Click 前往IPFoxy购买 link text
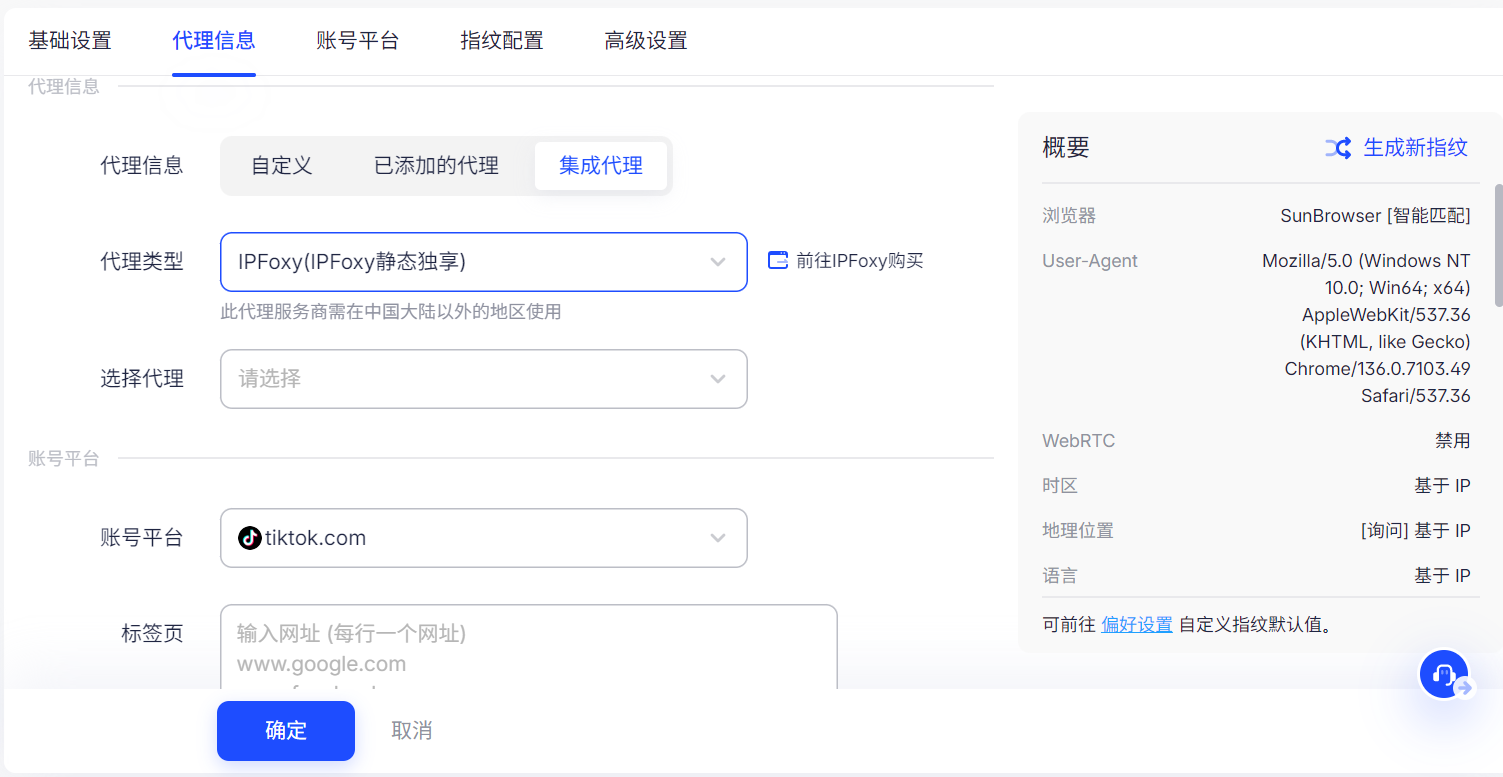1503x777 pixels. tap(859, 261)
